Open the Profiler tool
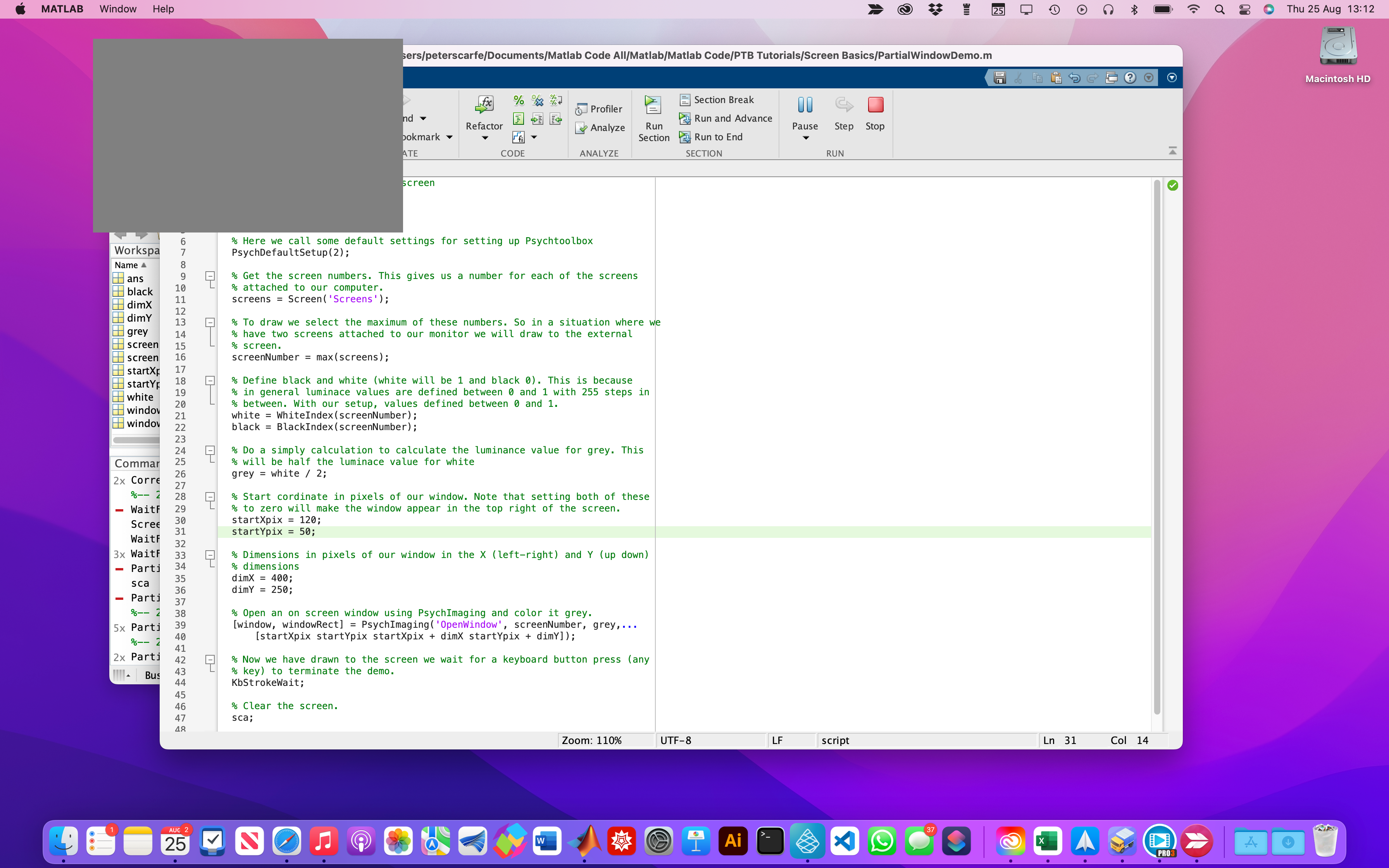The width and height of the screenshot is (1389, 868). [599, 109]
